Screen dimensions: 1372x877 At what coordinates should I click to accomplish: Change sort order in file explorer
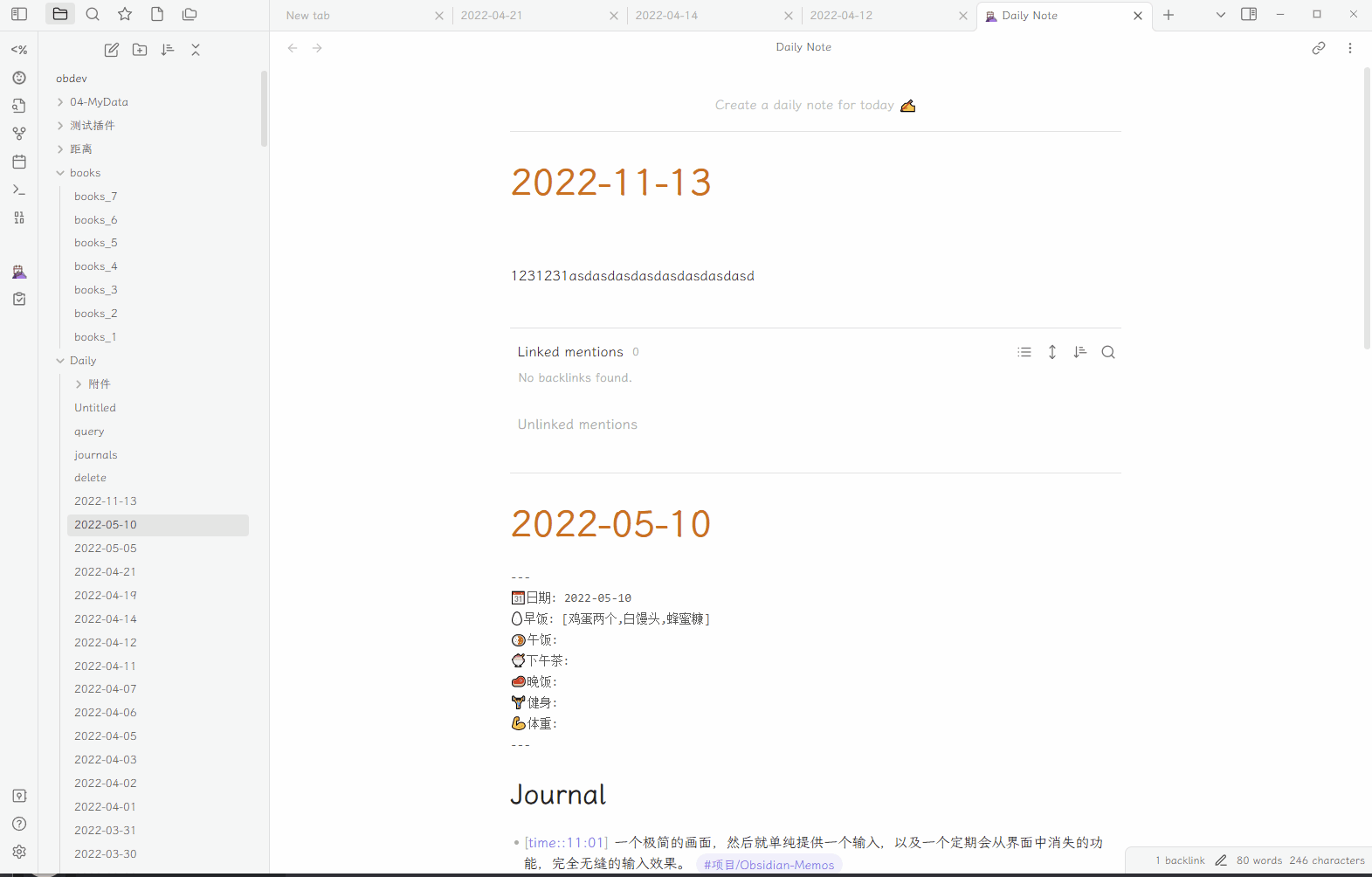point(168,50)
